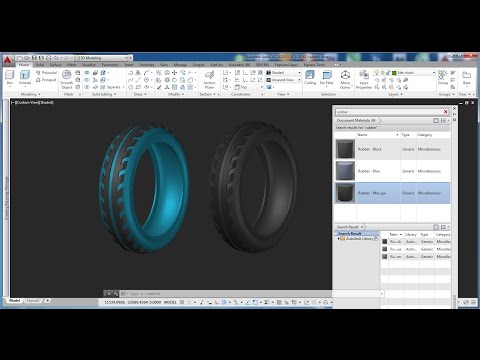Click the command line customization wrench icon
The height and width of the screenshot is (360, 480).
pyautogui.click(x=116, y=294)
